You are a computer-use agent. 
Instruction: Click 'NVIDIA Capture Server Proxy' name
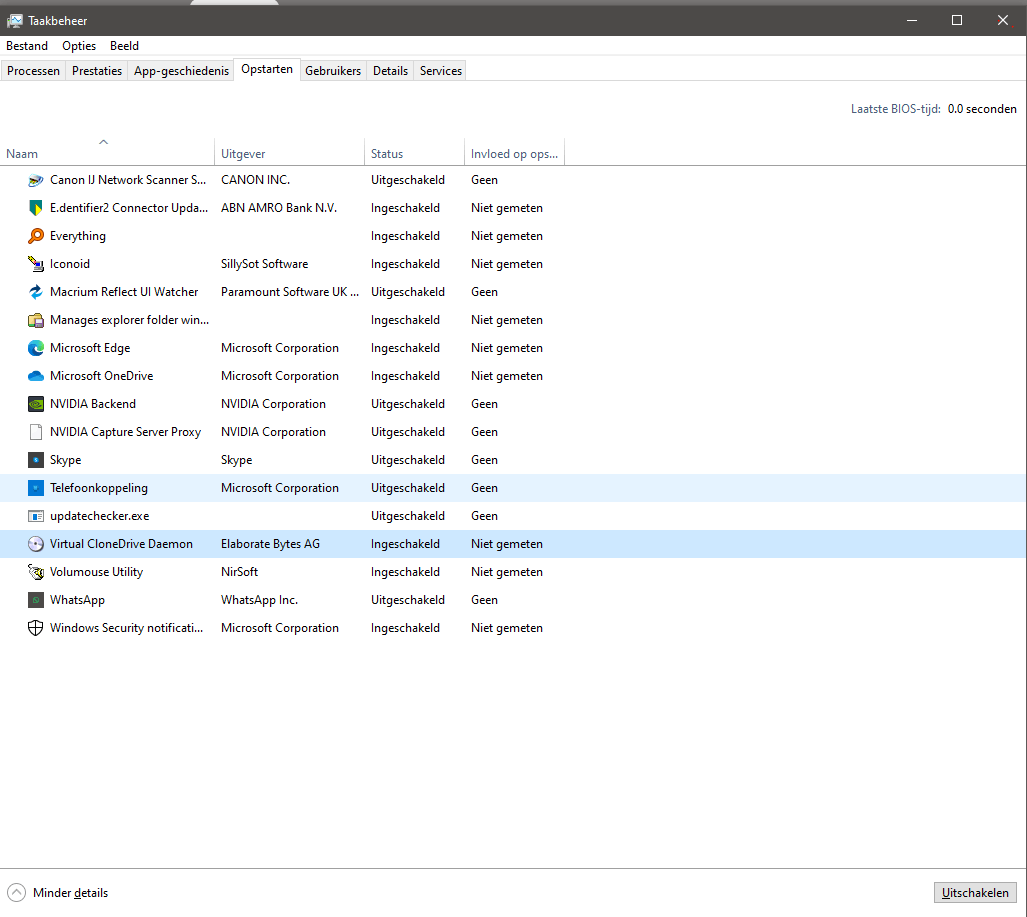125,432
